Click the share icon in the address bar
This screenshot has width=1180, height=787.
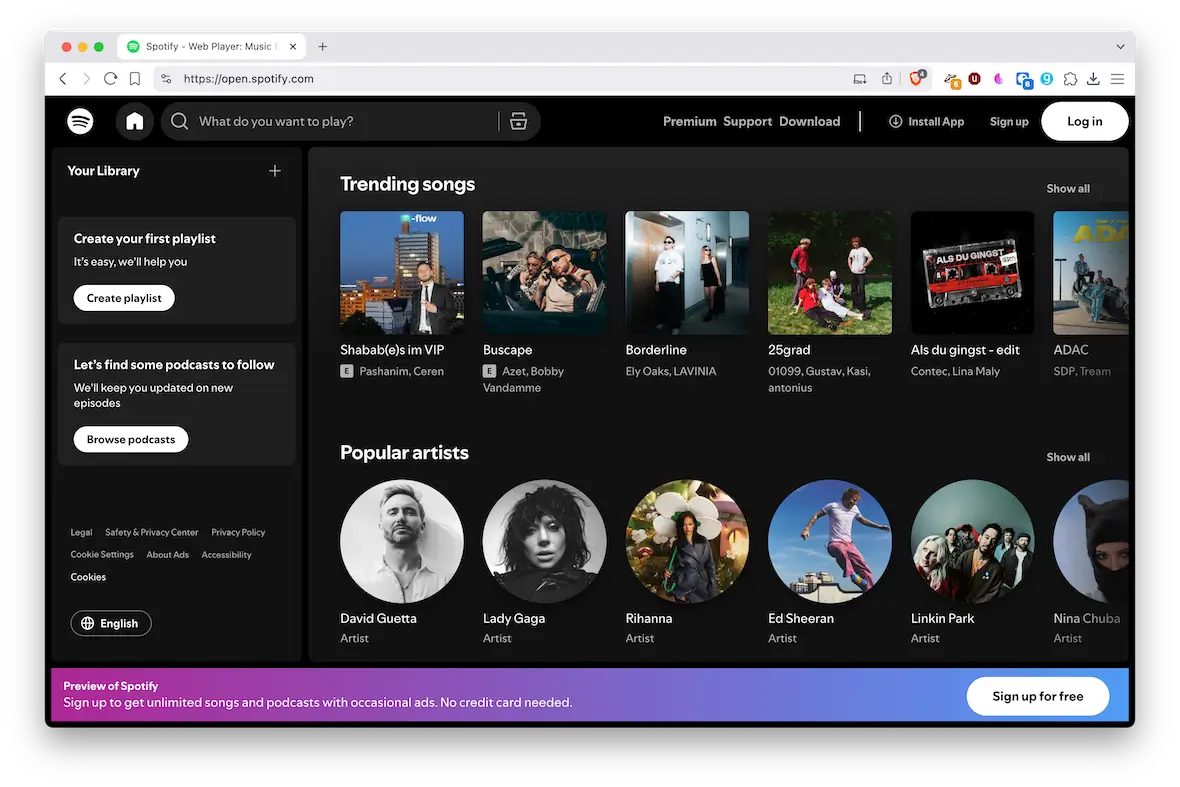coord(887,78)
